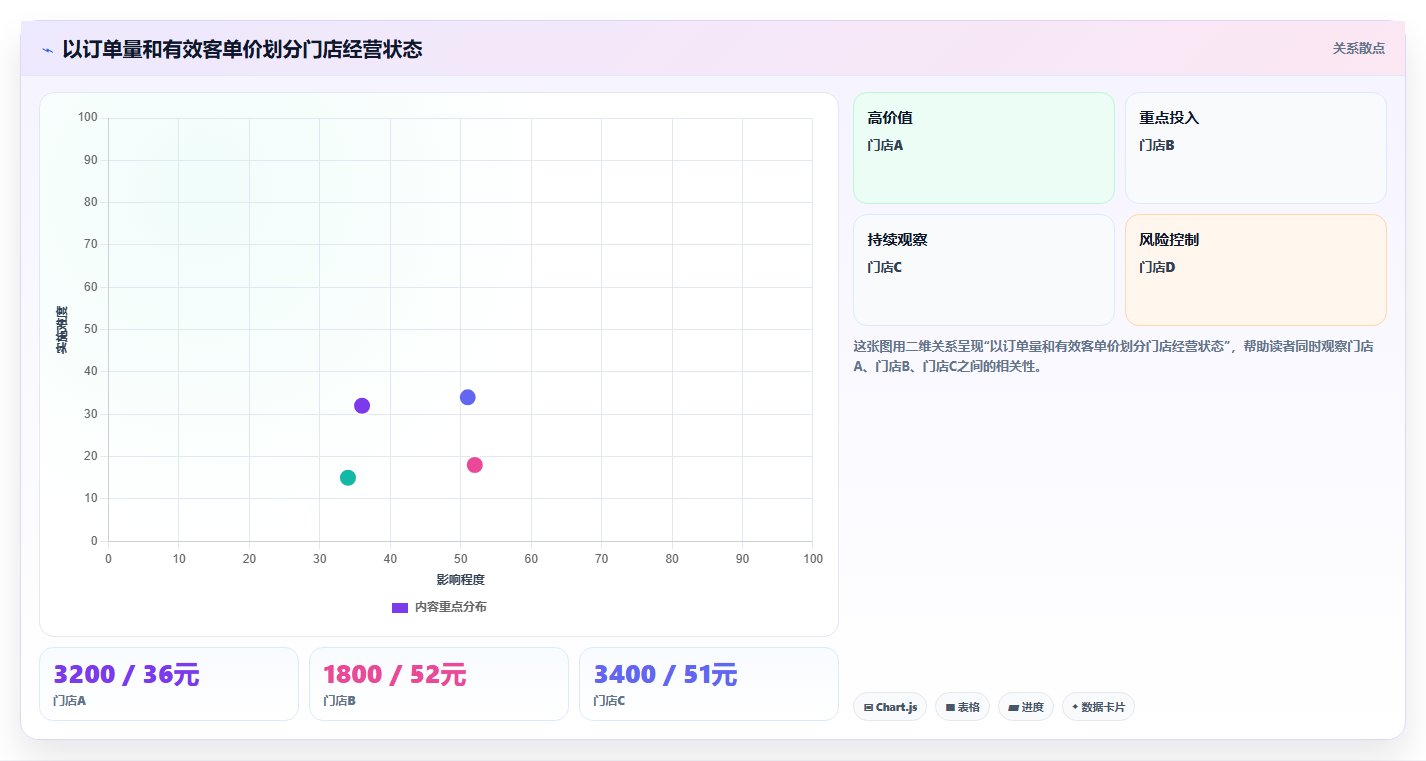The height and width of the screenshot is (761, 1426).
Task: Click the lightning icon beside the title
Action: click(48, 49)
